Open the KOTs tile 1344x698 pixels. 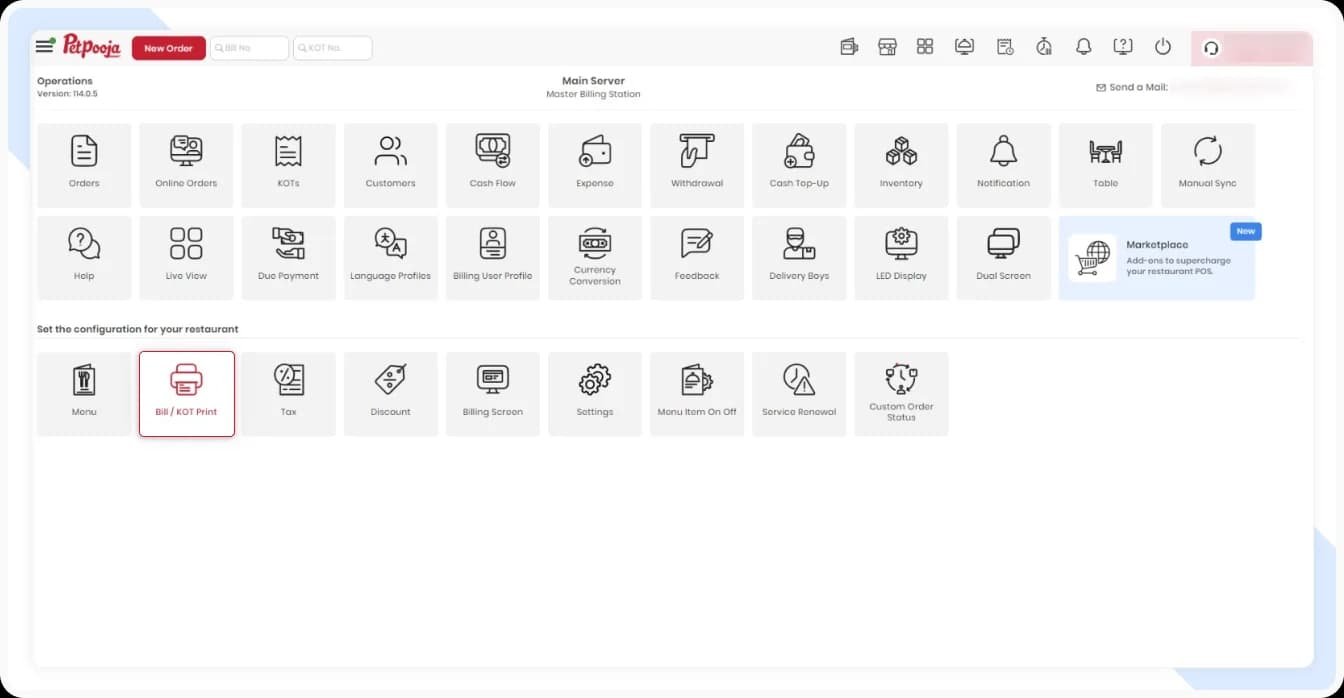288,165
